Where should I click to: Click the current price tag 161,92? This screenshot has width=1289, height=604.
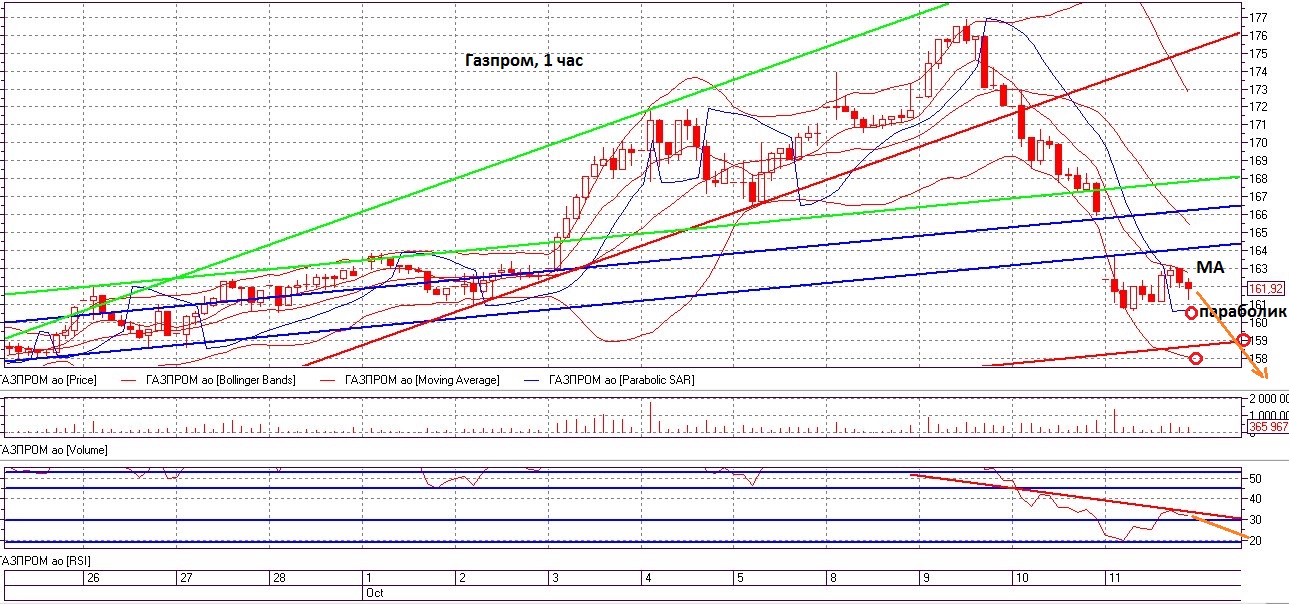[1267, 288]
